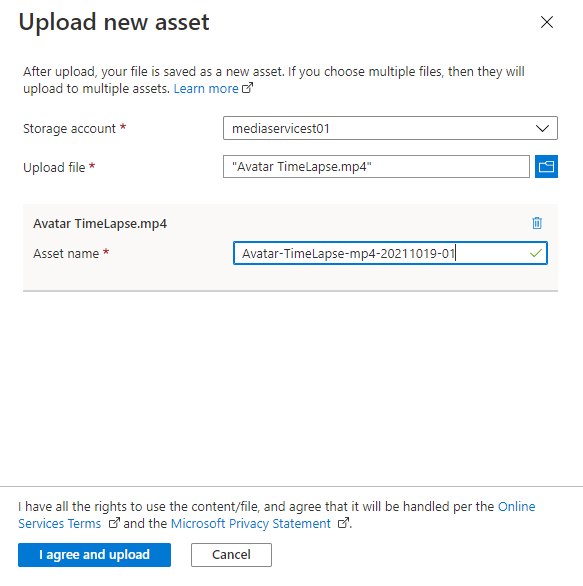Click external-link icon after Privacy Statement
This screenshot has height=586, width=583.
343,523
